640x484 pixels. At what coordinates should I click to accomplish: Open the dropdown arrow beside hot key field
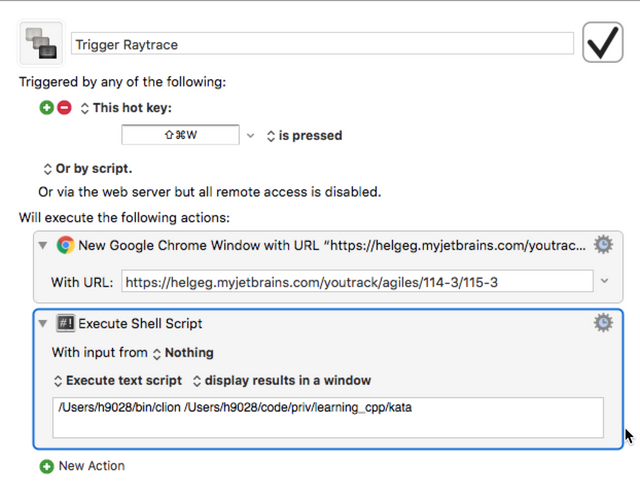coord(251,135)
